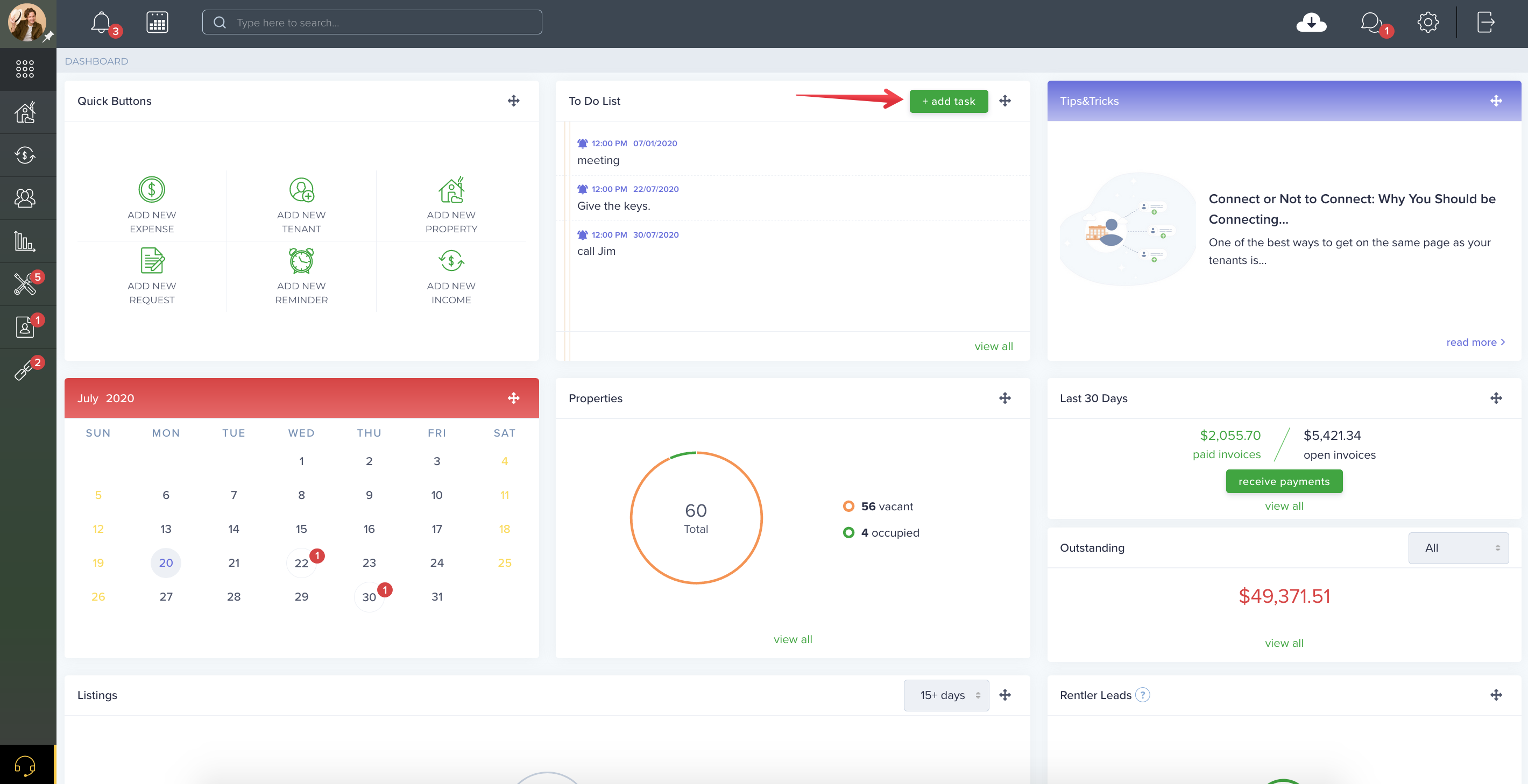This screenshot has height=784, width=1528.
Task: Click the user profile avatar
Action: tap(26, 23)
